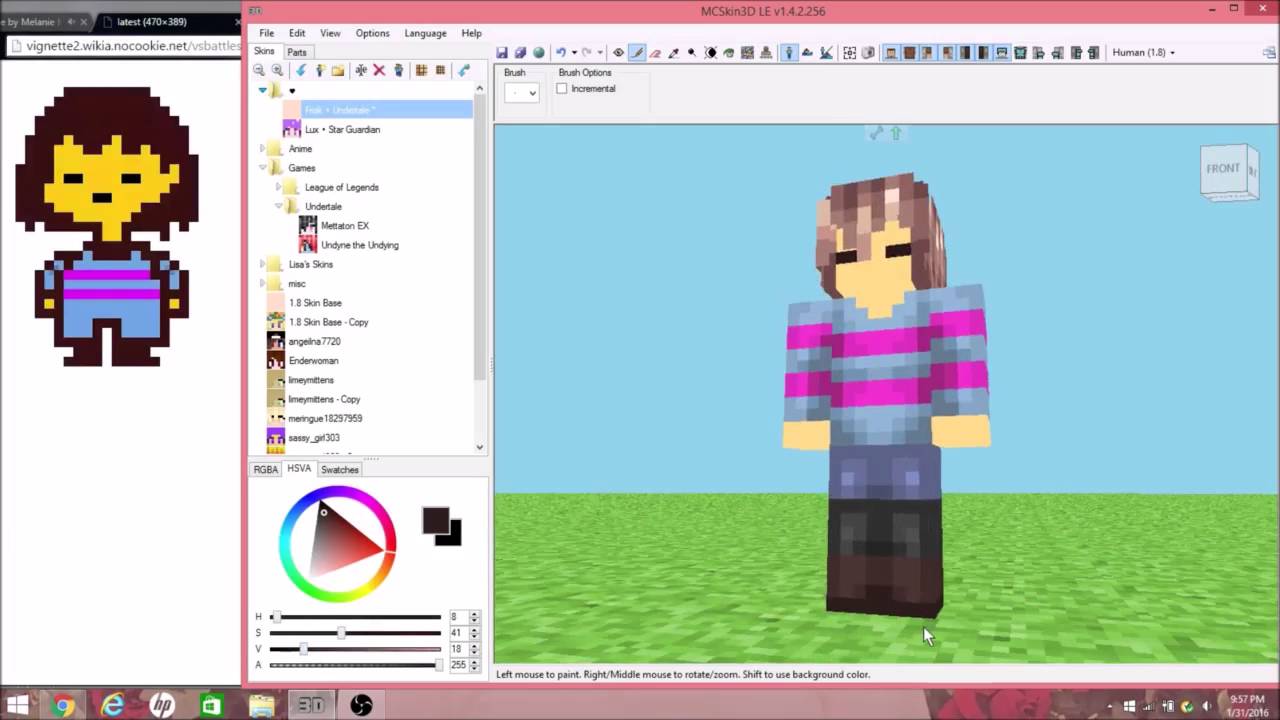Collapse the heart folder in skin tree
Viewport: 1280px width, 720px height.
[x=263, y=90]
